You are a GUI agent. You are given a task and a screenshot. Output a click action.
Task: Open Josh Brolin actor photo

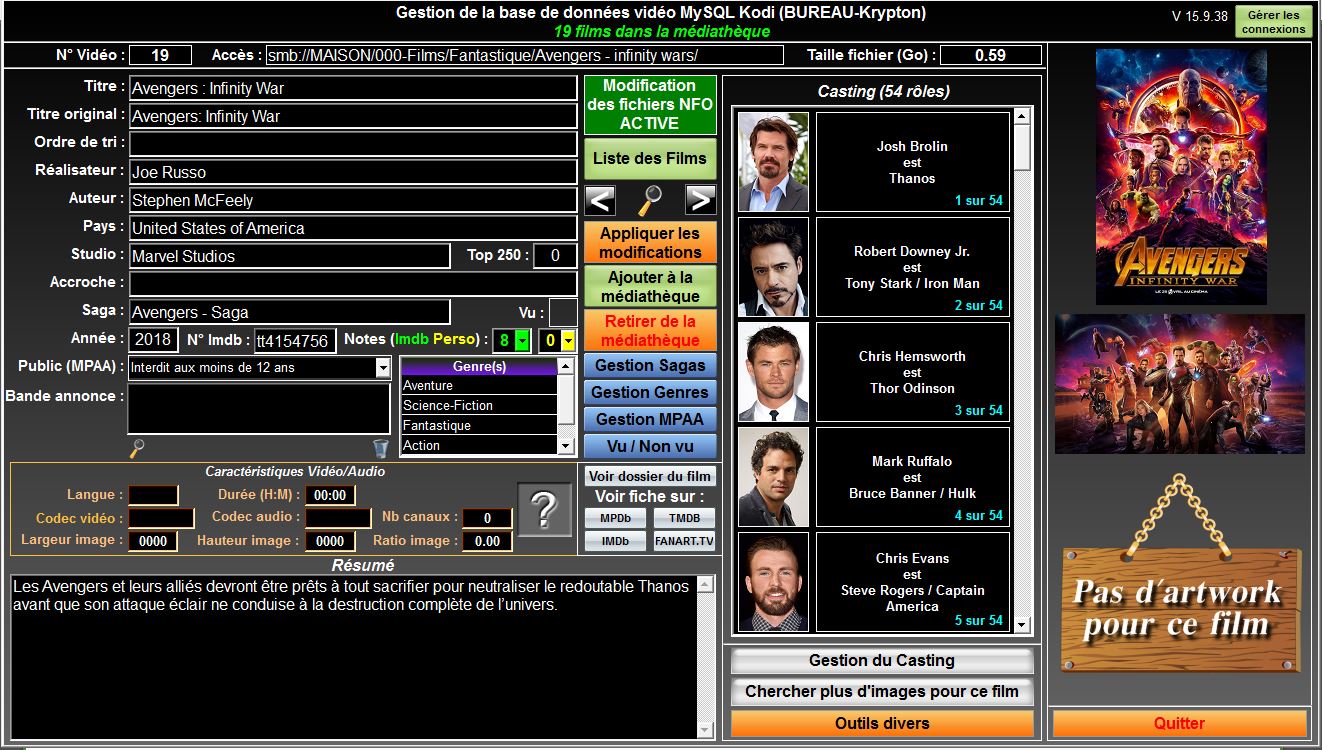point(773,162)
